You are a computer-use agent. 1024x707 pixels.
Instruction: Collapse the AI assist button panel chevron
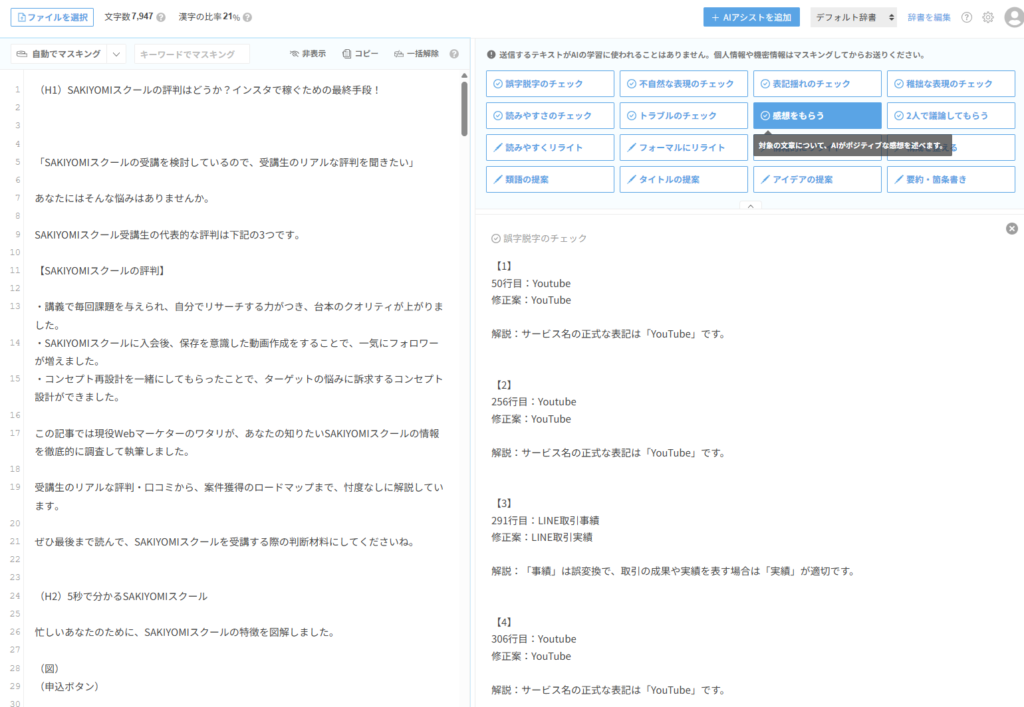750,206
